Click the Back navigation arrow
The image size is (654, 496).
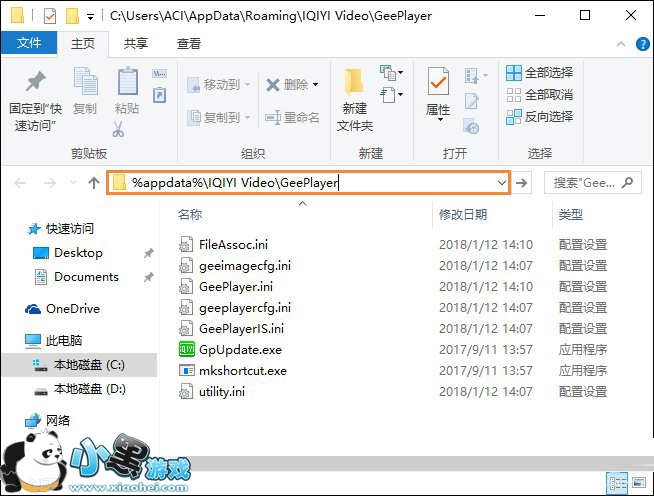point(20,183)
